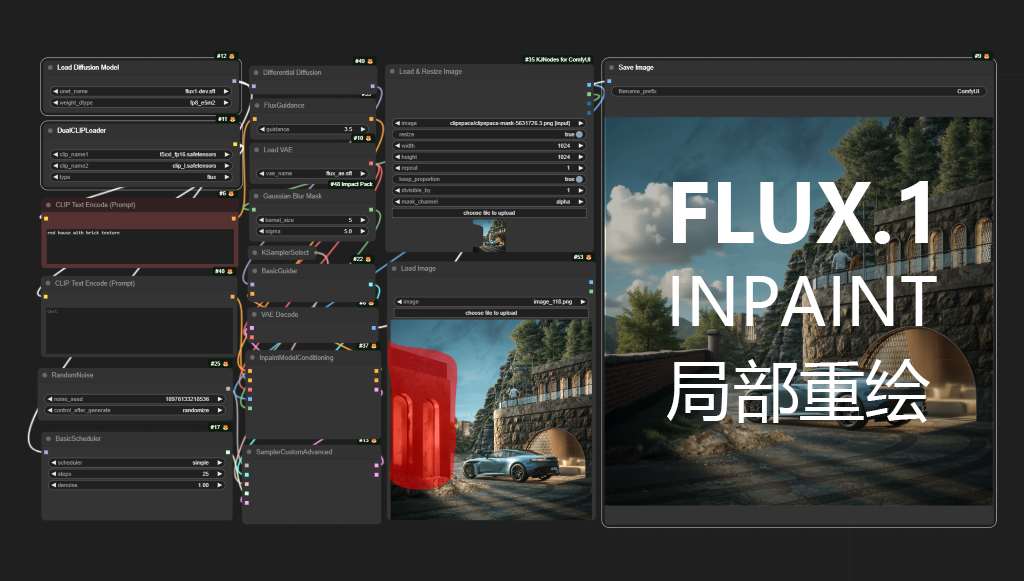This screenshot has height=581, width=1024.
Task: Increase the guidance value with right arrow
Action: (x=363, y=129)
